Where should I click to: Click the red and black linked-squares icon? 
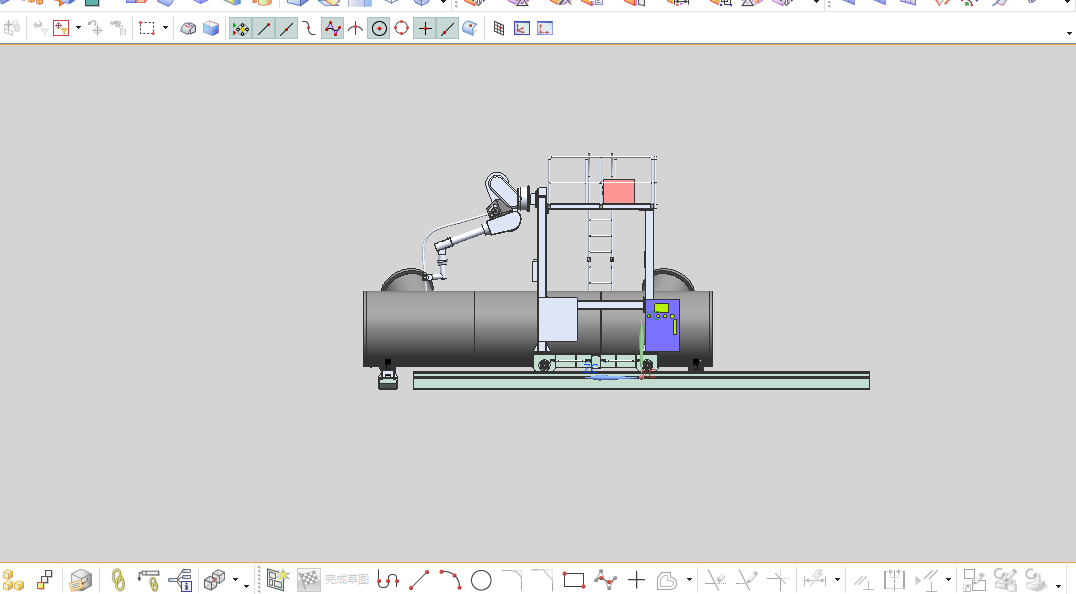click(x=45, y=580)
